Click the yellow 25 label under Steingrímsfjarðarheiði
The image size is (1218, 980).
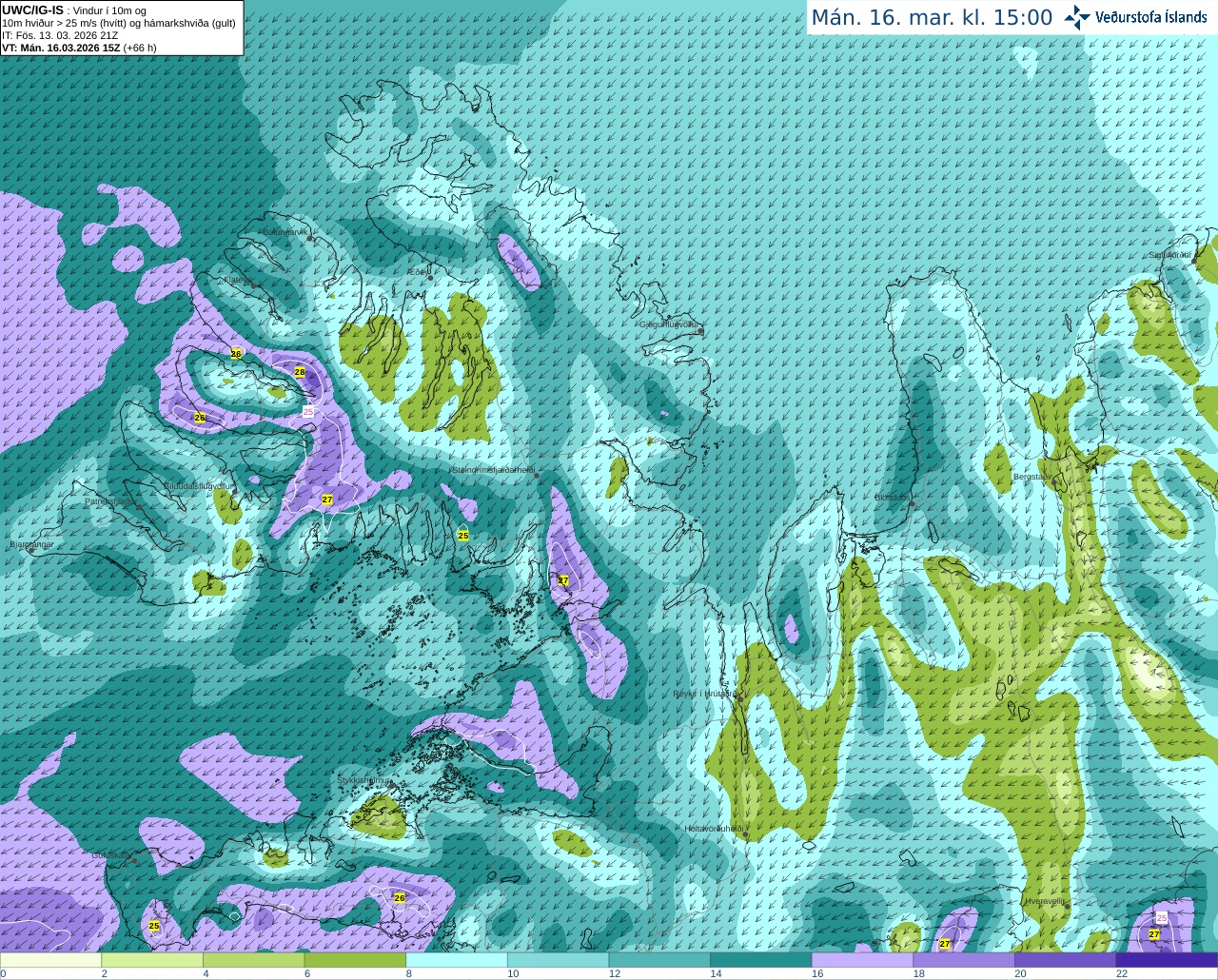[x=463, y=536]
